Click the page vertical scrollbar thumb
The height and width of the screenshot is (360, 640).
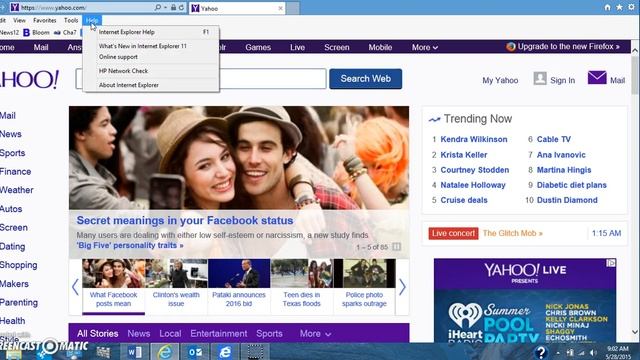(x=635, y=76)
